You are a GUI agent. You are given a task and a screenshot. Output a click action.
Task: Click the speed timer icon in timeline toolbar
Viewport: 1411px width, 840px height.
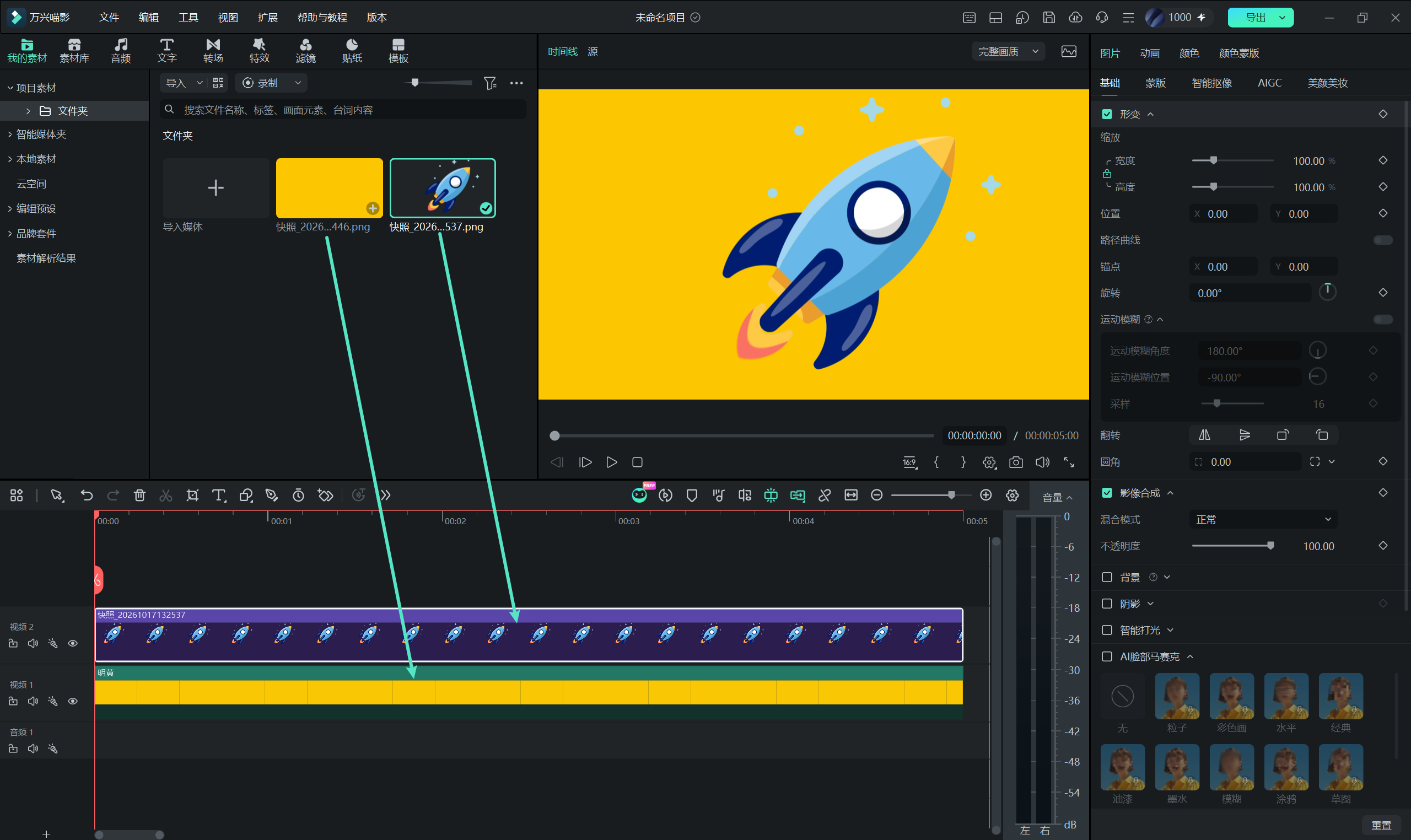coord(298,496)
